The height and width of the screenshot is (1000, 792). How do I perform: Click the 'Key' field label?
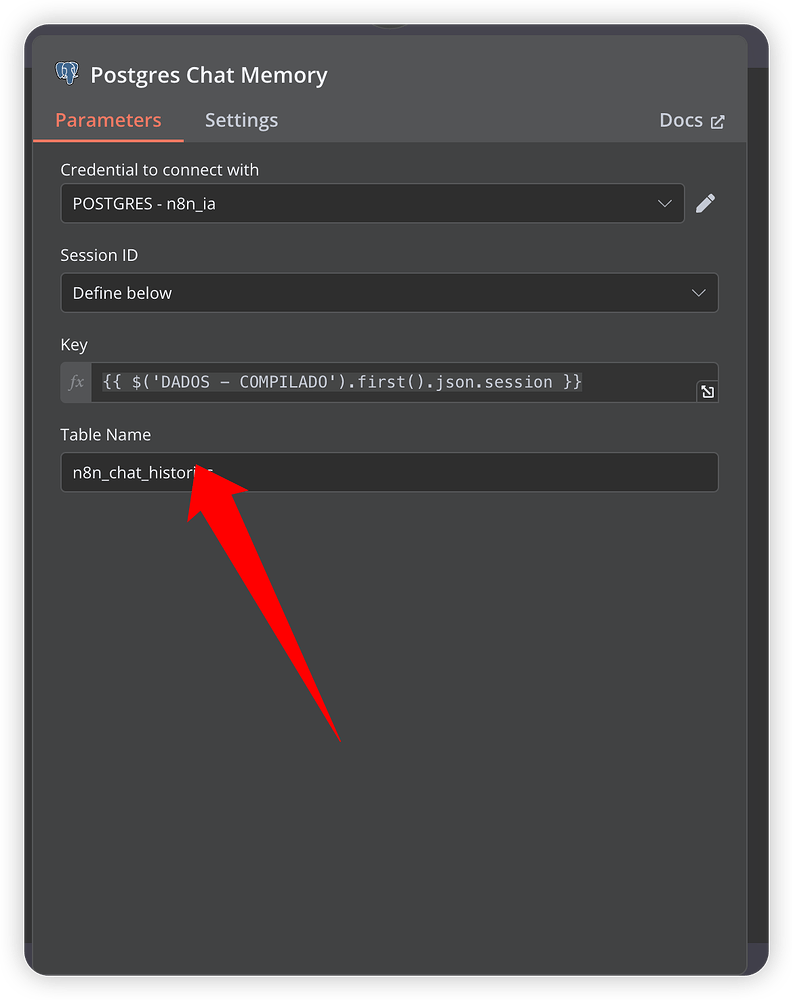[74, 345]
